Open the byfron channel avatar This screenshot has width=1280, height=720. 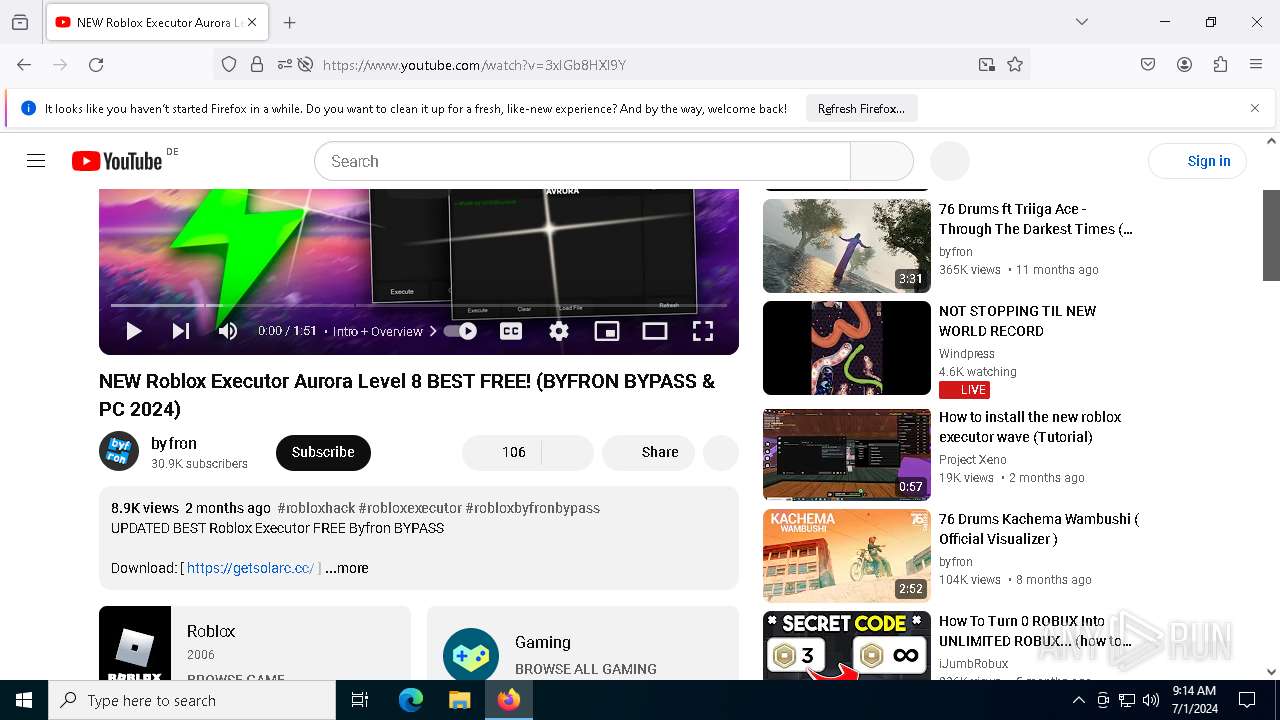pos(119,451)
